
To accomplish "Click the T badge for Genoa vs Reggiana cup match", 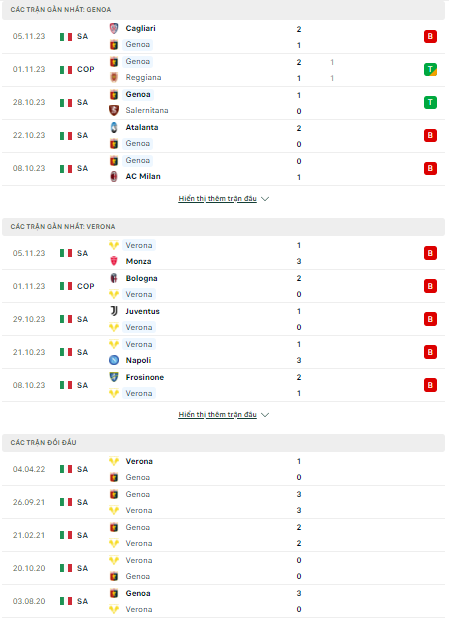I will pyautogui.click(x=430, y=70).
